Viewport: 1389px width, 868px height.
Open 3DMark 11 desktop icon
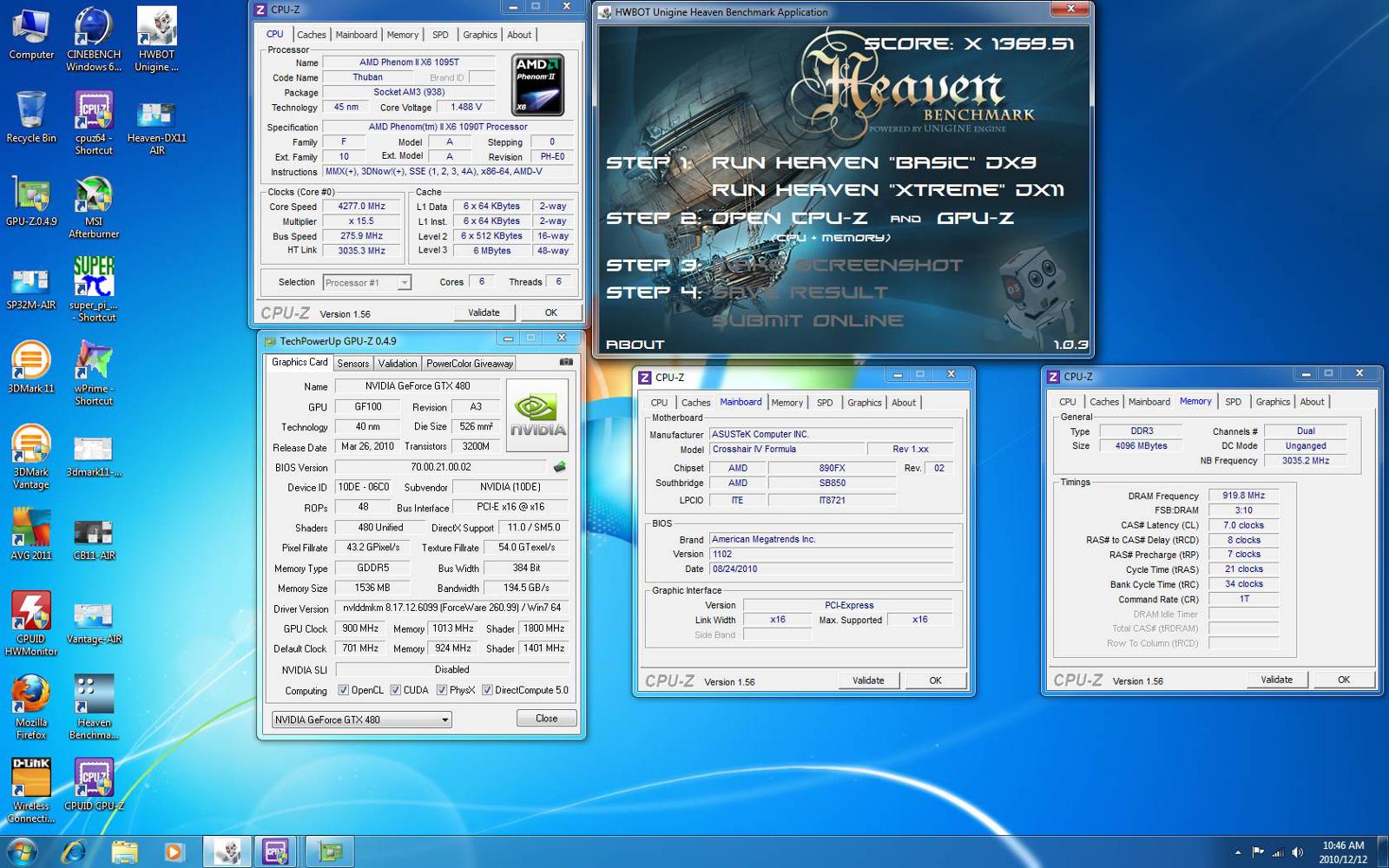(x=31, y=368)
